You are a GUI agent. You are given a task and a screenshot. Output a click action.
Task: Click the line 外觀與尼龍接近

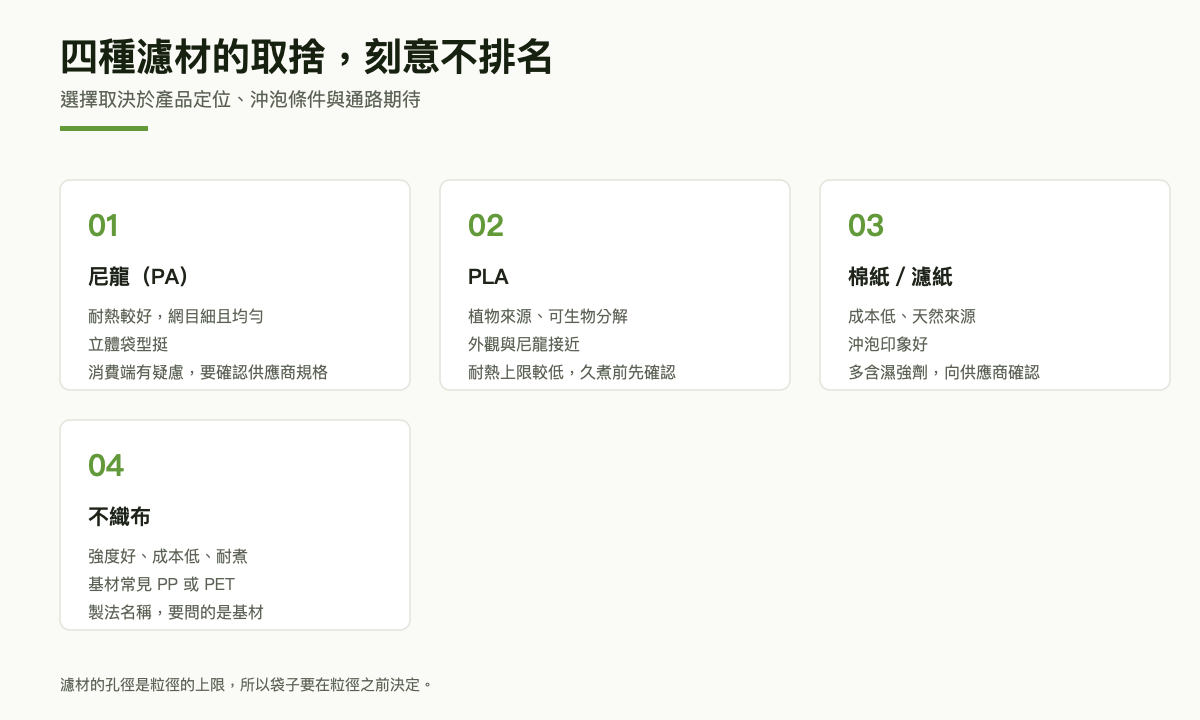(524, 344)
